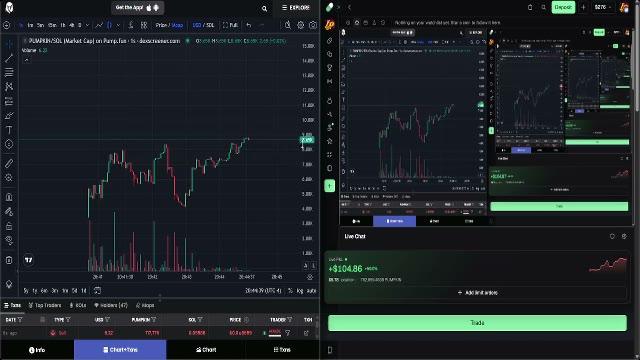Image resolution: width=640 pixels, height=360 pixels.
Task: Open the chart layout grid icon
Action: click(144, 25)
